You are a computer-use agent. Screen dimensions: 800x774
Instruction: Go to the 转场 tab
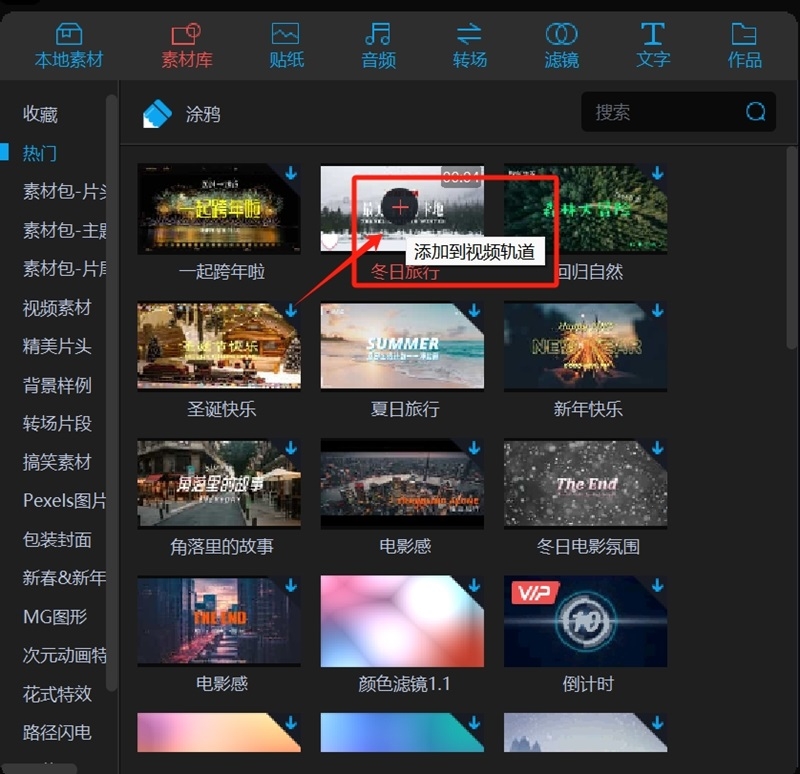469,46
